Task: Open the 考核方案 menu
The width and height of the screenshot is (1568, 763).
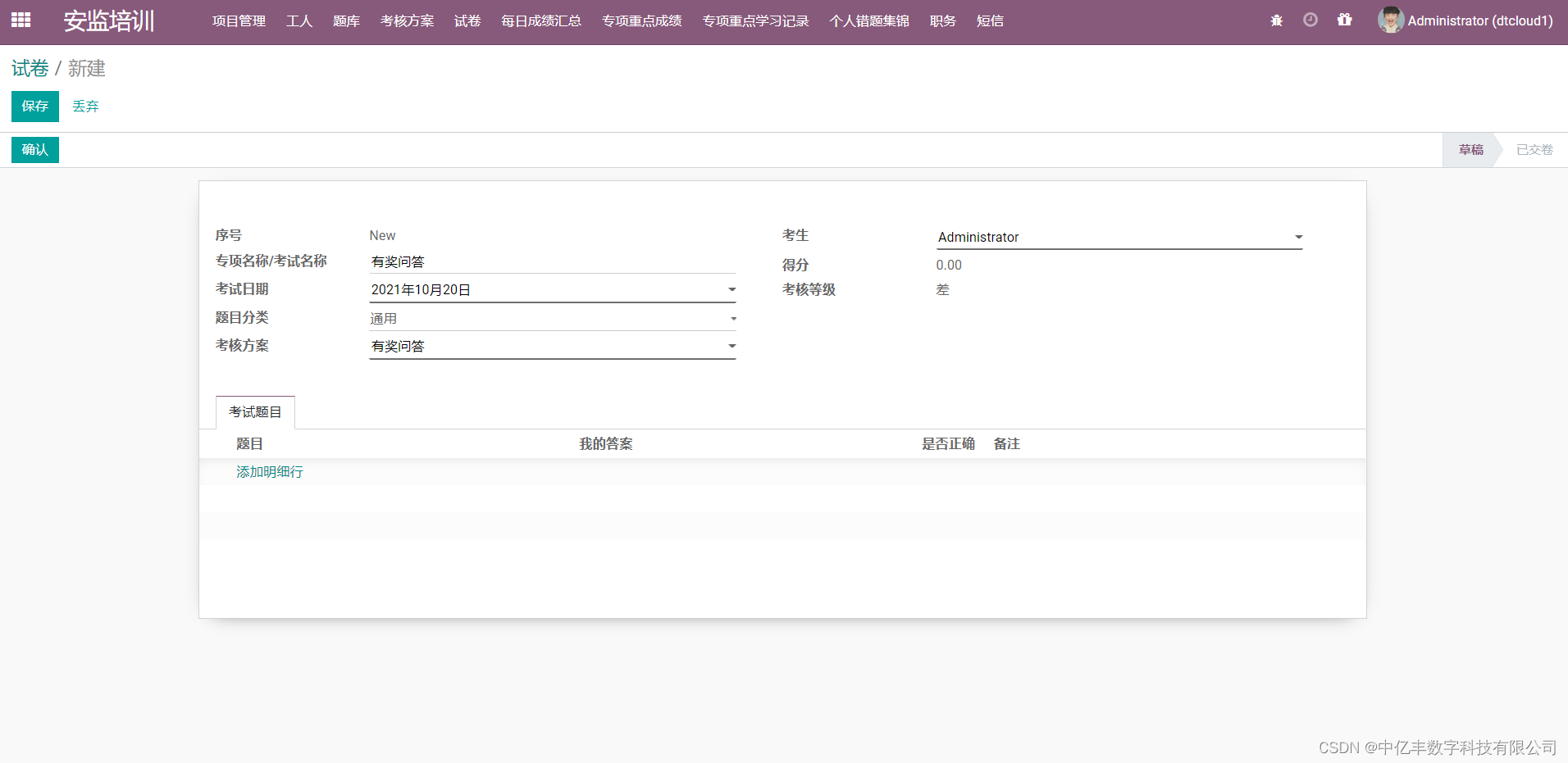Action: tap(407, 20)
